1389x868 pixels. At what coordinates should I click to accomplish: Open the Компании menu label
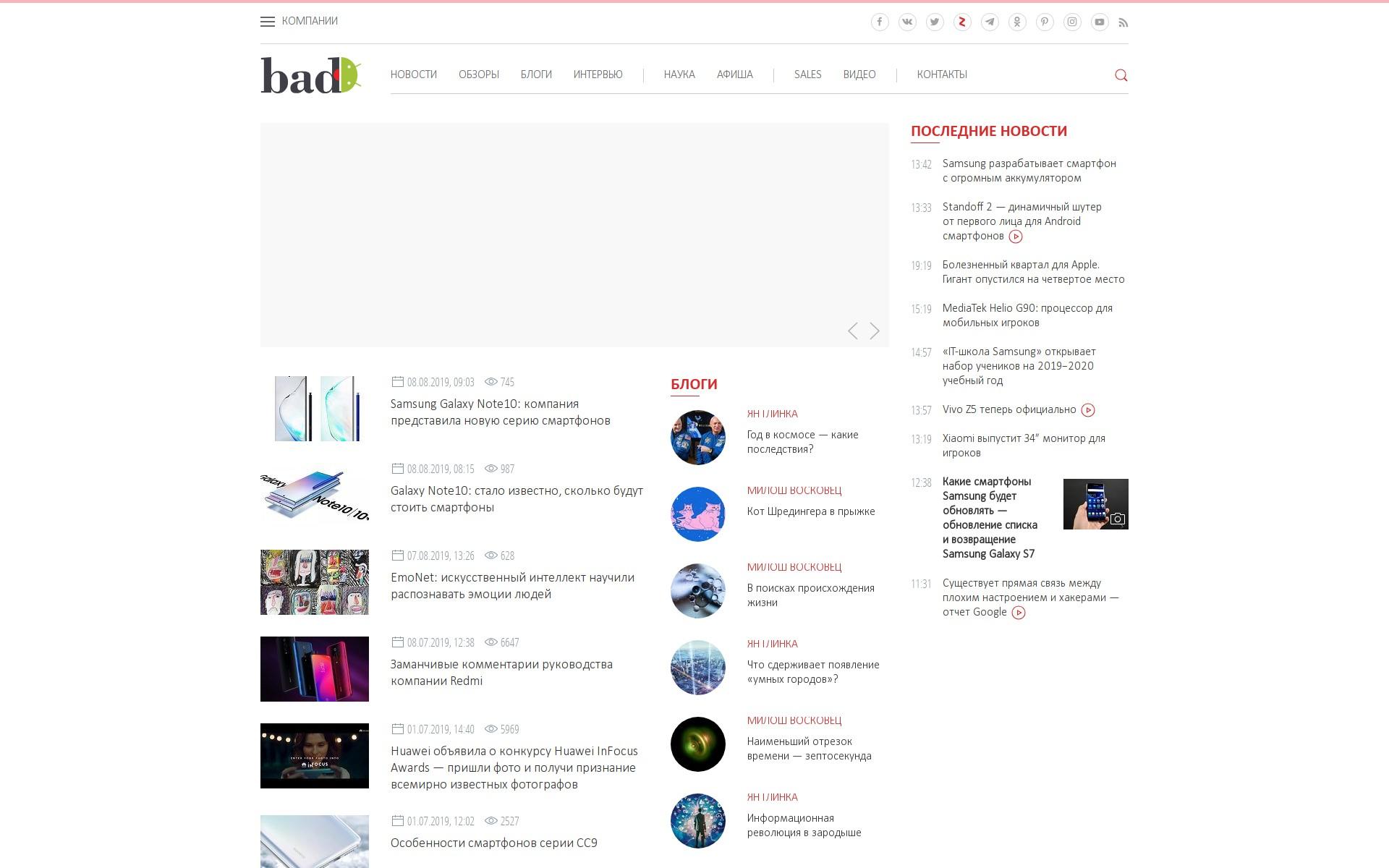(x=310, y=21)
